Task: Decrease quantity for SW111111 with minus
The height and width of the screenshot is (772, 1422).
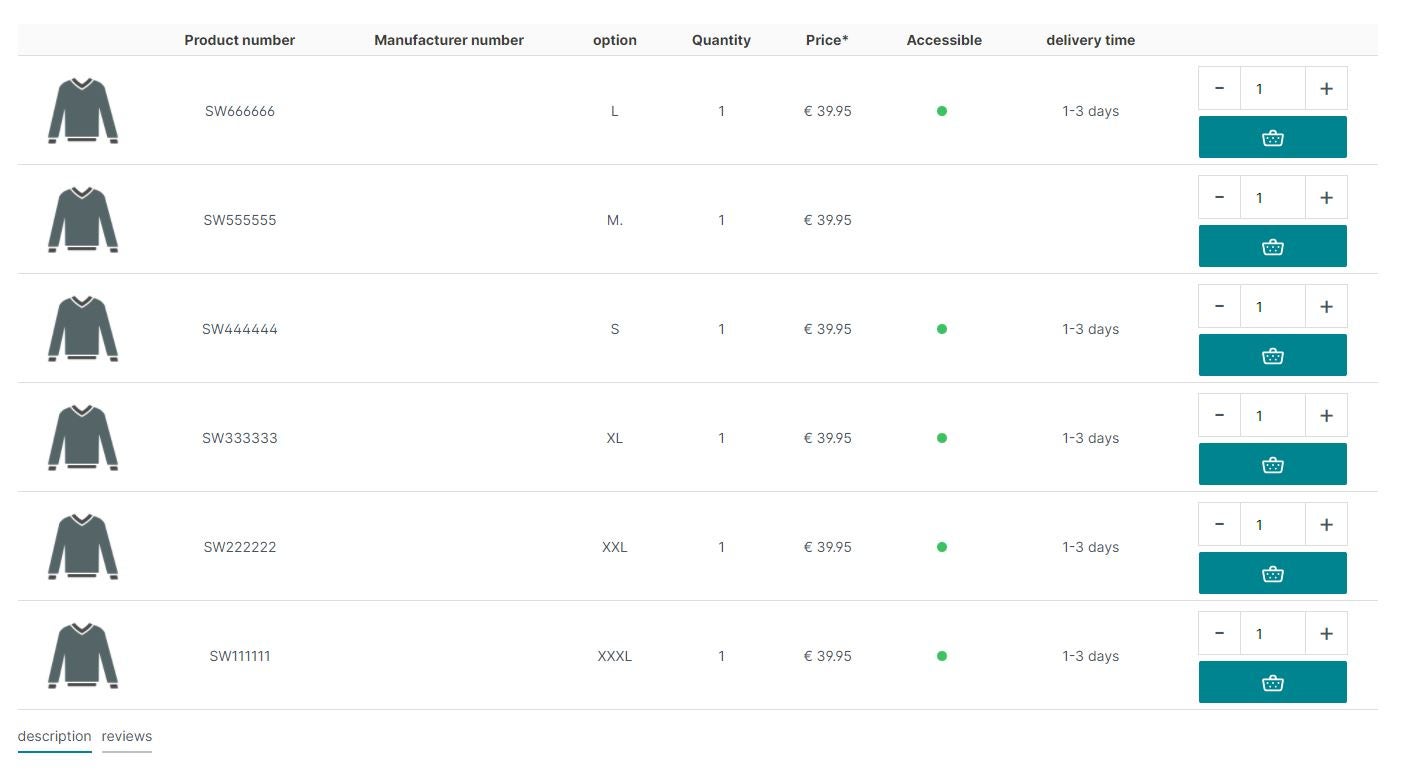Action: pos(1220,633)
